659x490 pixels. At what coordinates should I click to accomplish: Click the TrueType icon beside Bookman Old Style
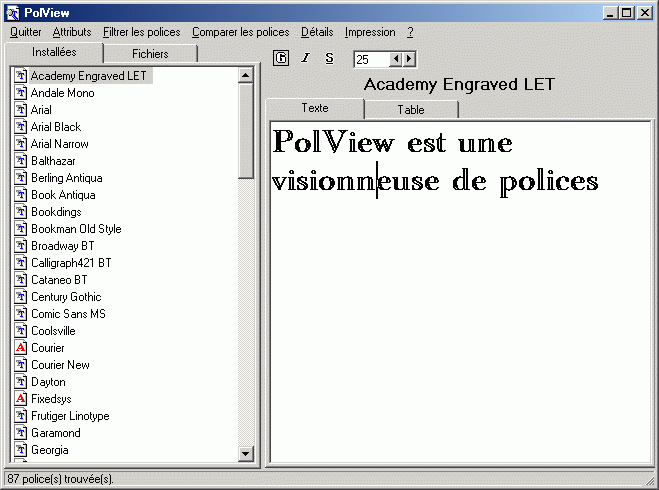click(x=21, y=229)
